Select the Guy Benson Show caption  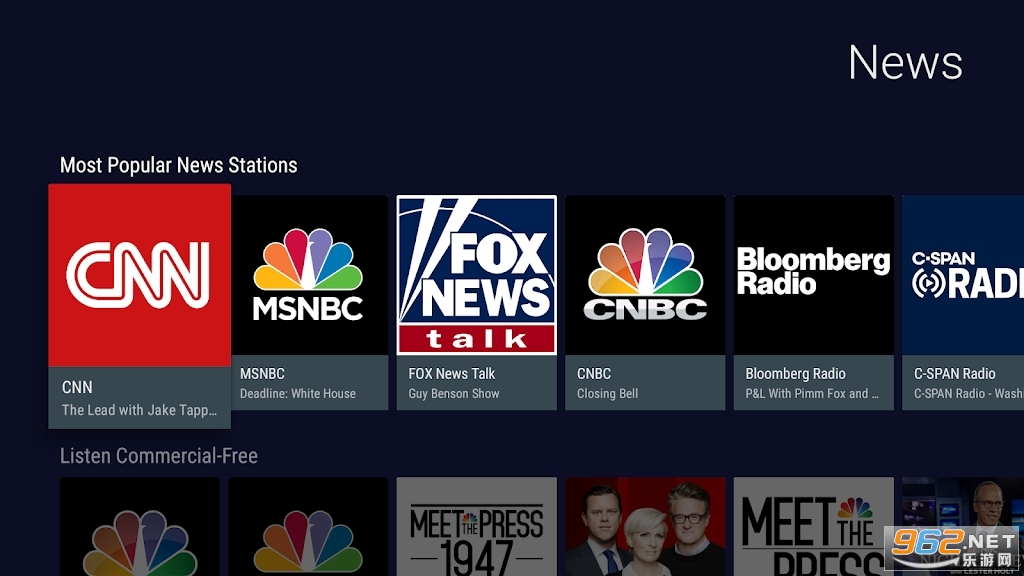pos(454,394)
